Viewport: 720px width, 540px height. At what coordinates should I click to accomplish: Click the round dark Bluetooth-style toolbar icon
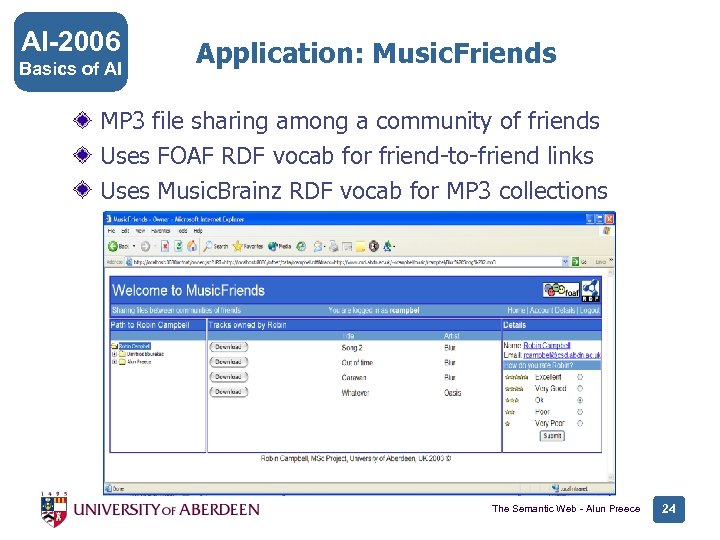[374, 247]
